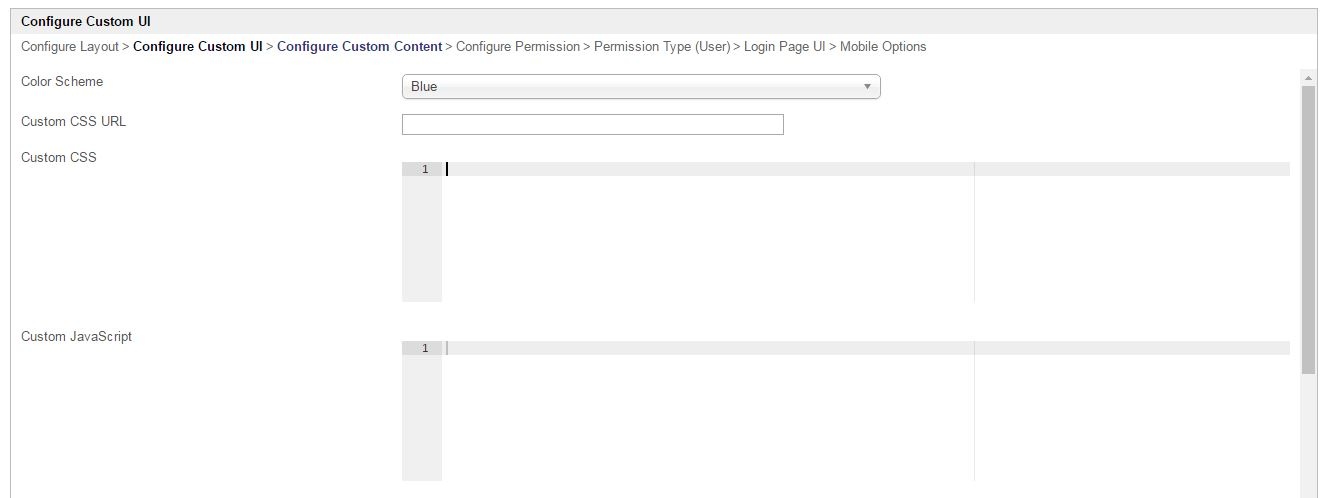Click the Custom CSS editor's field label

coord(59,158)
